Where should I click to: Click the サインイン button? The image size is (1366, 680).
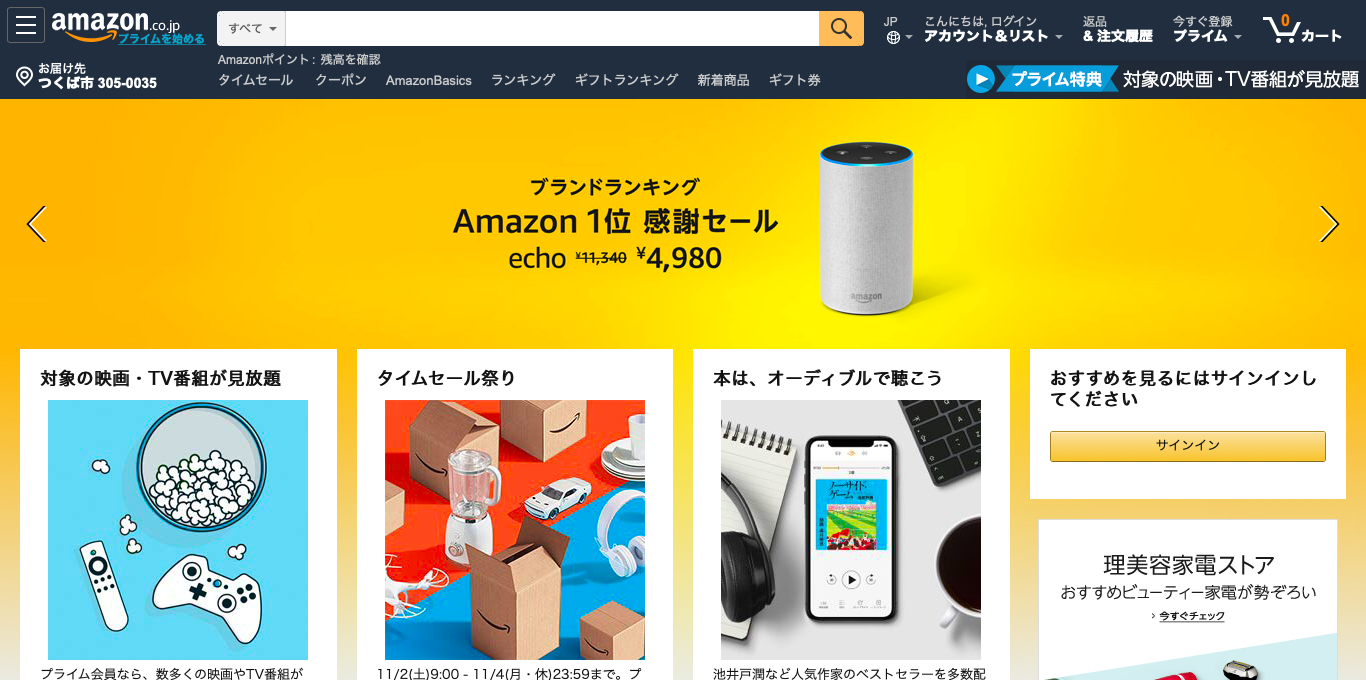coord(1188,446)
